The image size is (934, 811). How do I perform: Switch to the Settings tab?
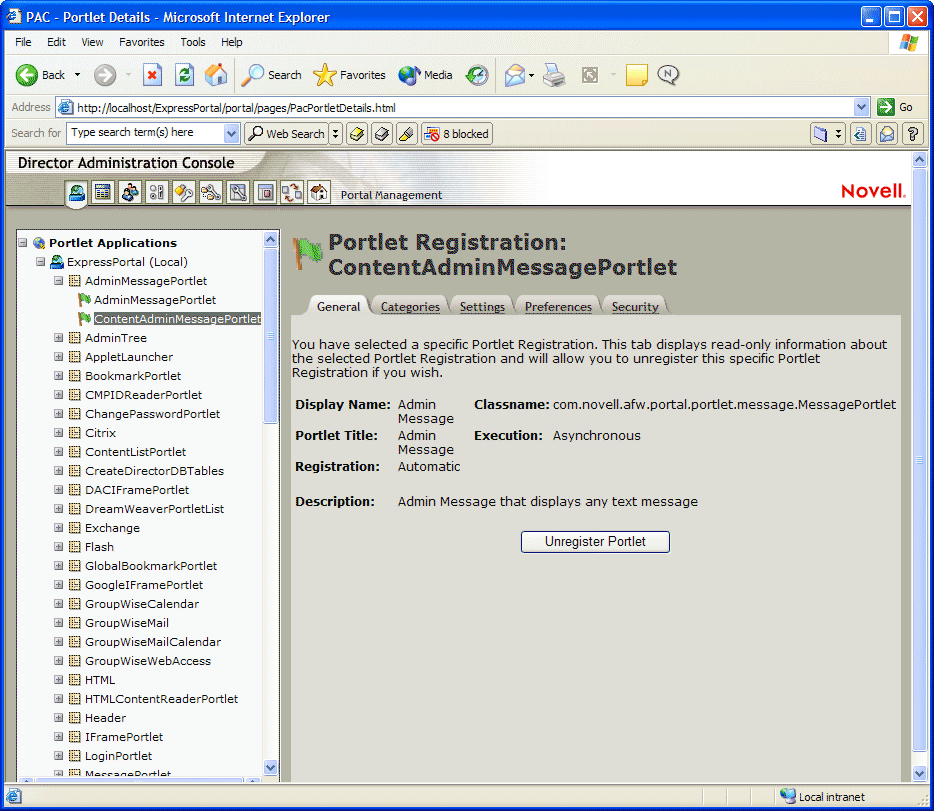click(482, 307)
